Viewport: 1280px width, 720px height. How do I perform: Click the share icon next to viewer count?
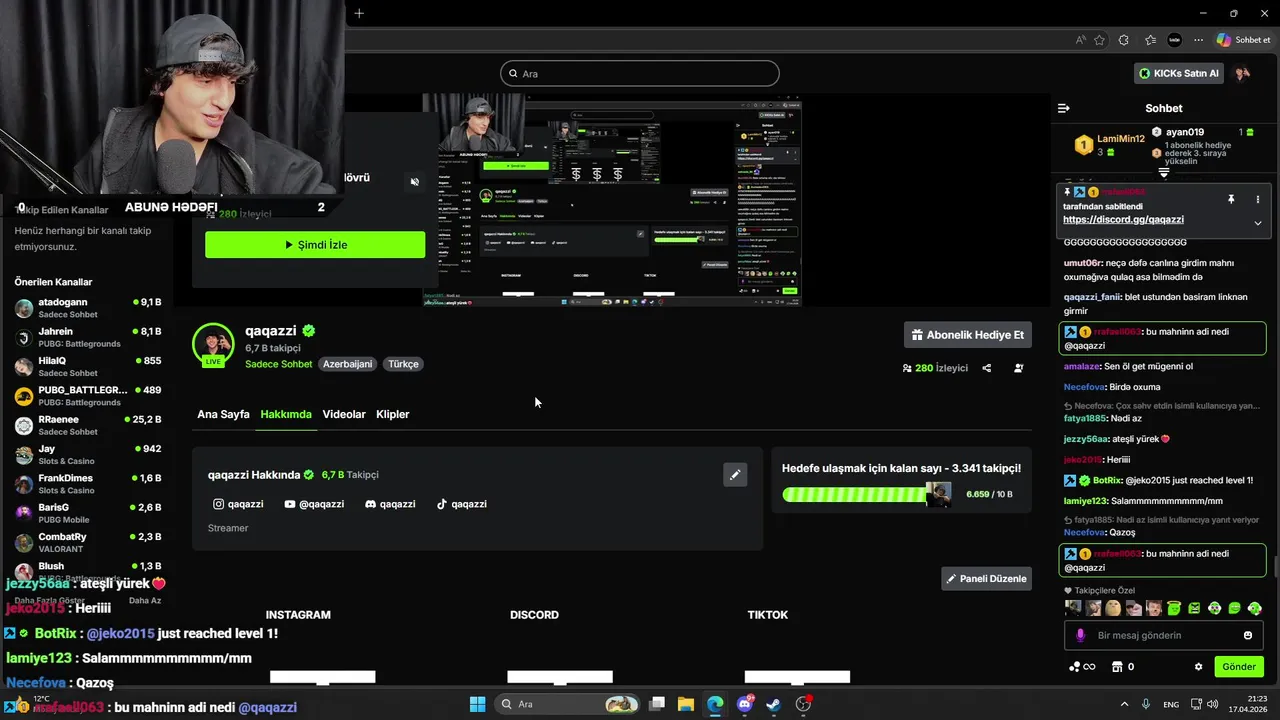(x=987, y=368)
